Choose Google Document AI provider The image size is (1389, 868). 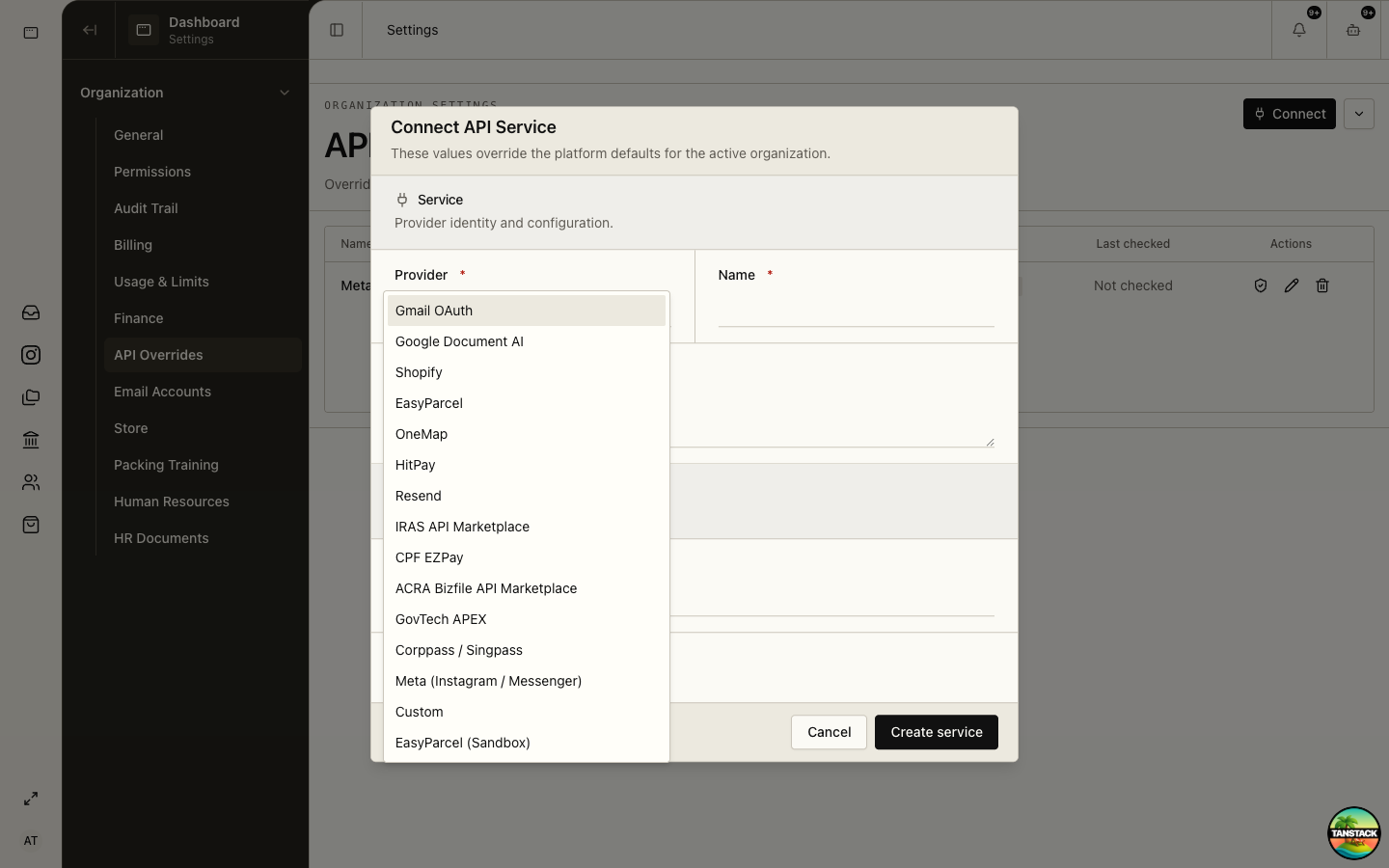pos(527,341)
